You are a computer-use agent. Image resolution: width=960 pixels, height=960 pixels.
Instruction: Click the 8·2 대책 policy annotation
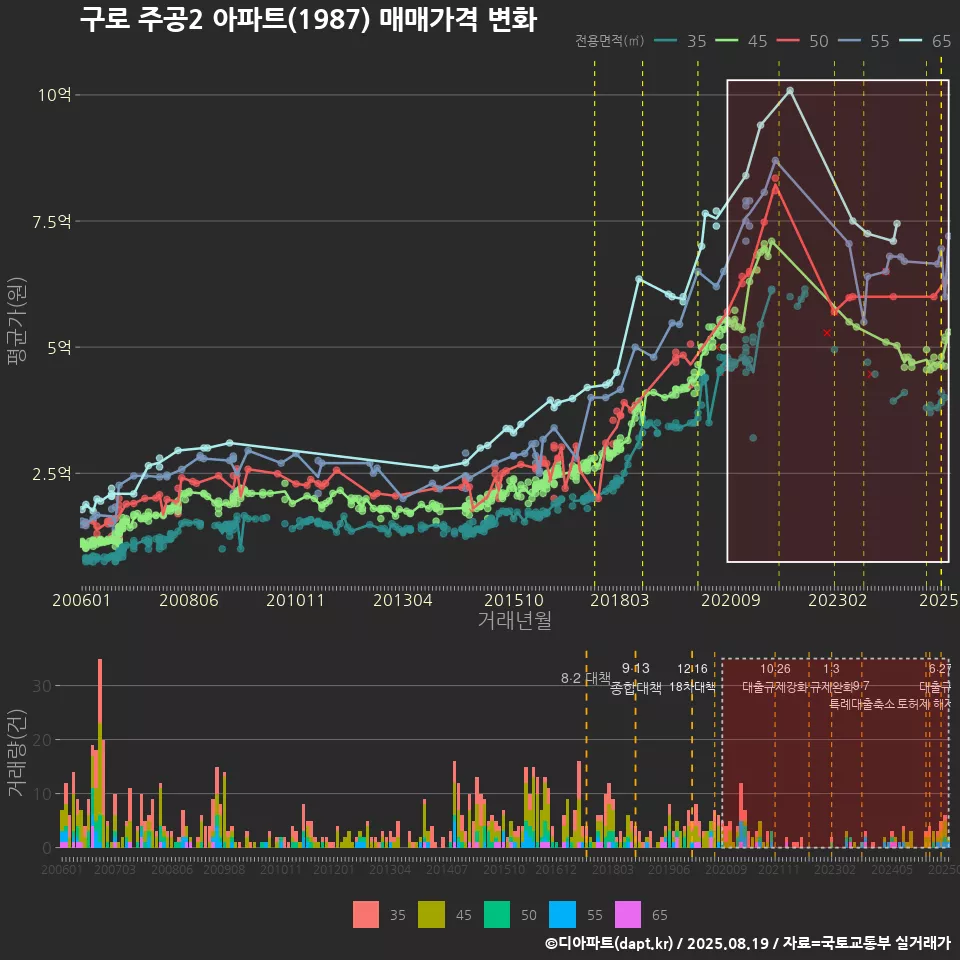pos(586,678)
